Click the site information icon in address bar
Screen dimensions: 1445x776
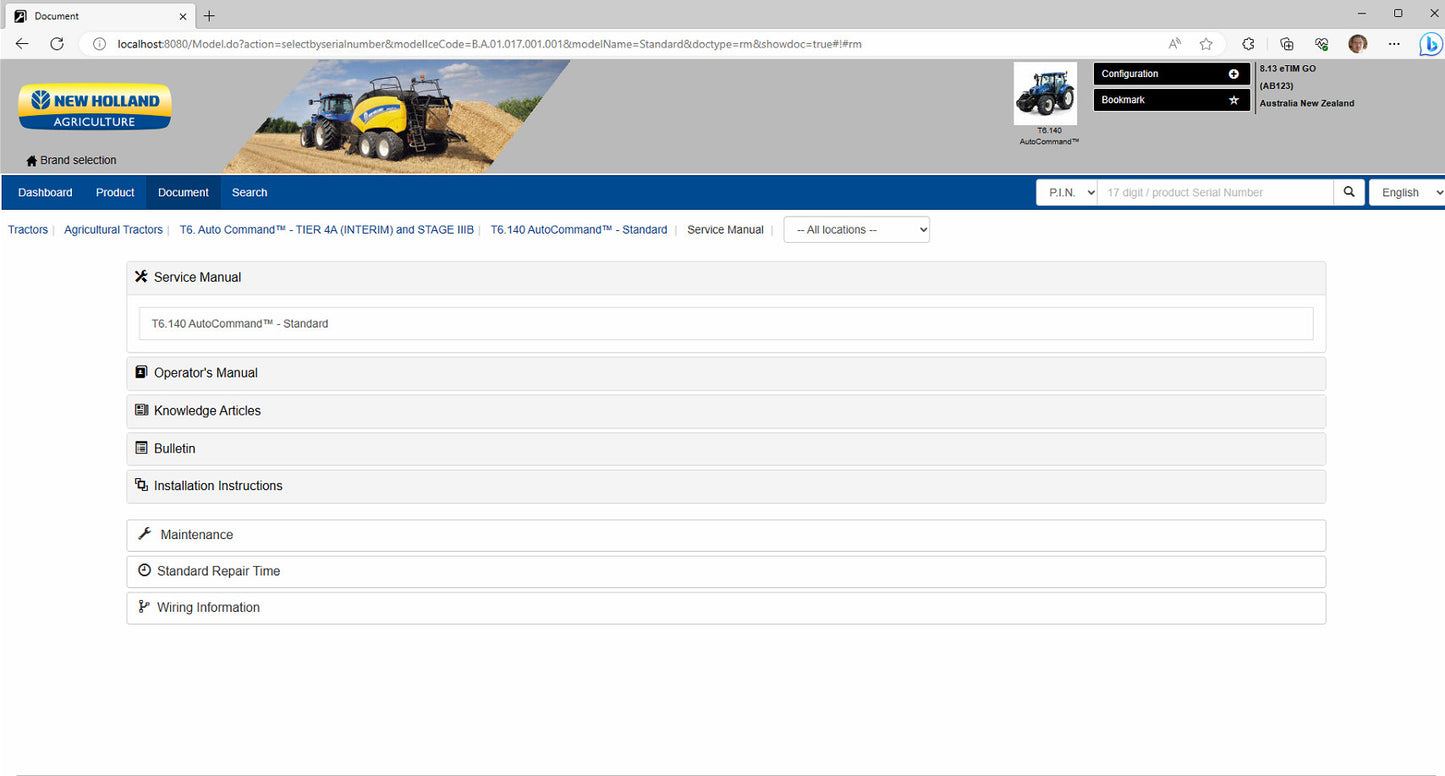99,44
